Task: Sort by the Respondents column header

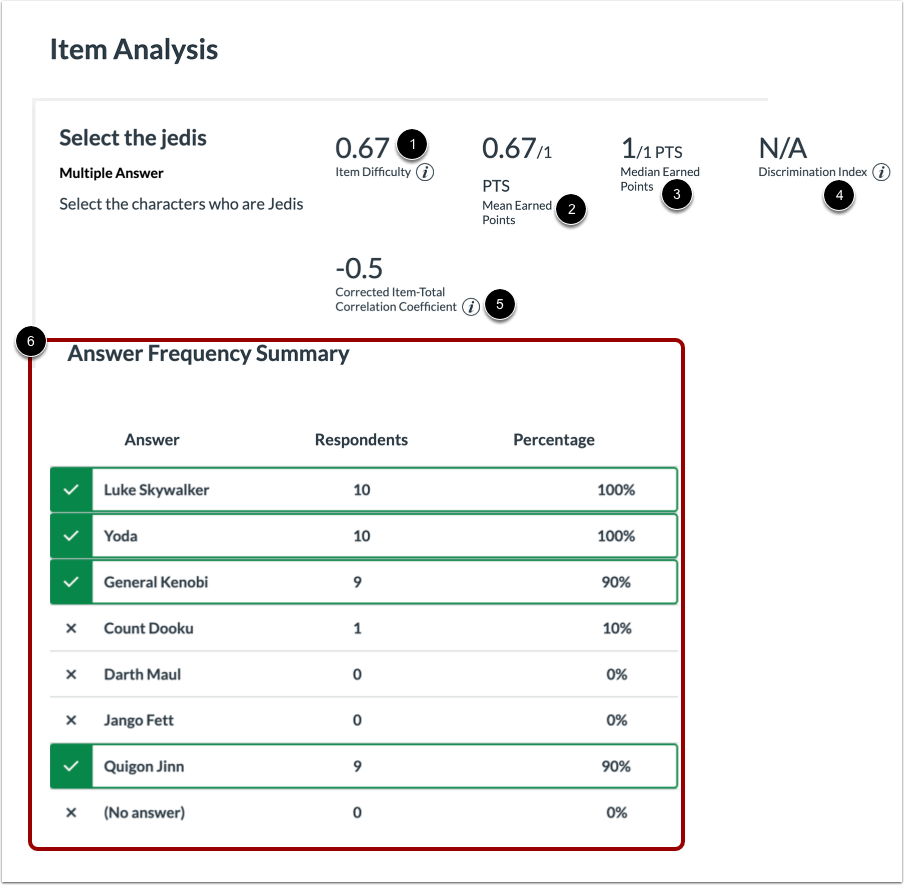Action: pos(360,439)
